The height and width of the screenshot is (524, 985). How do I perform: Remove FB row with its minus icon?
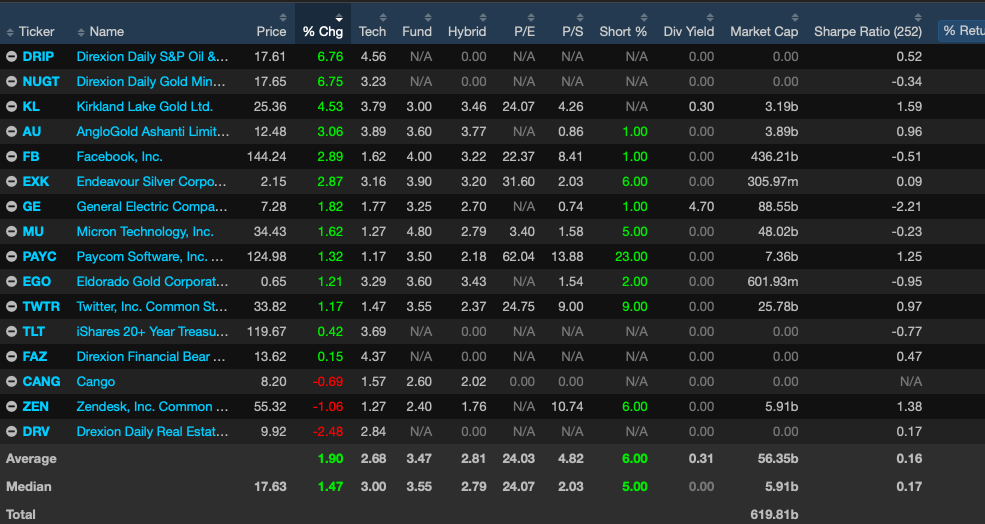[11, 156]
